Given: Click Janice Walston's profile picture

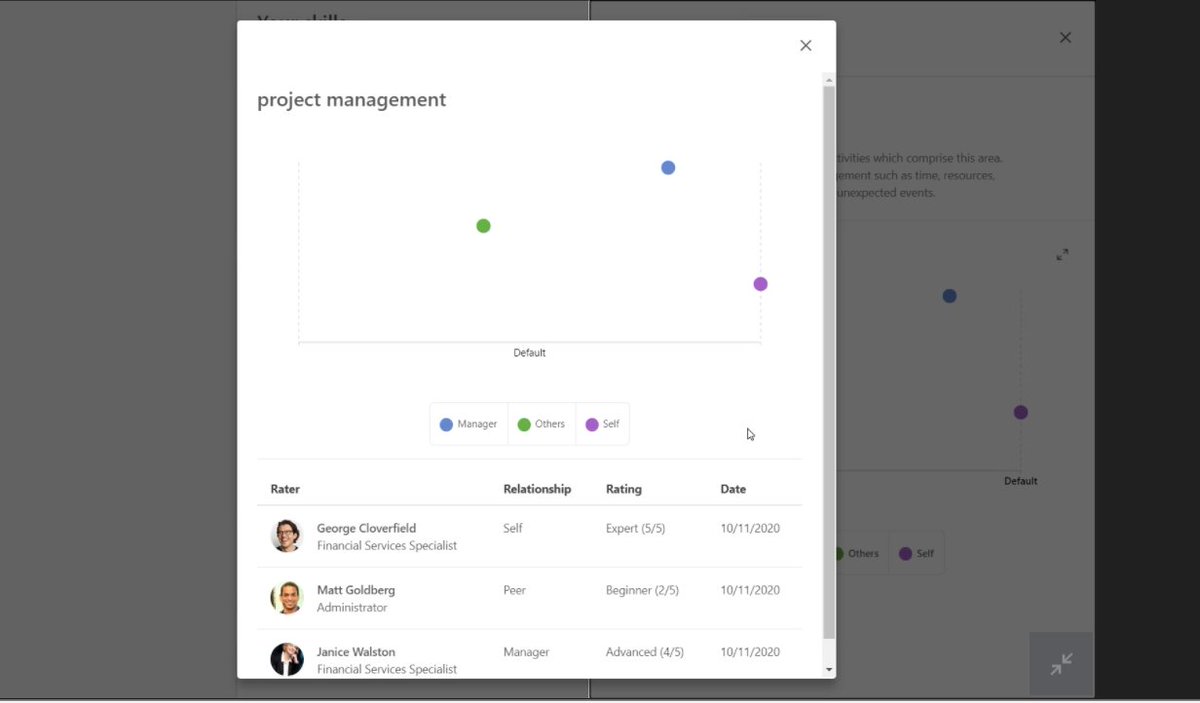Looking at the screenshot, I should click(287, 659).
